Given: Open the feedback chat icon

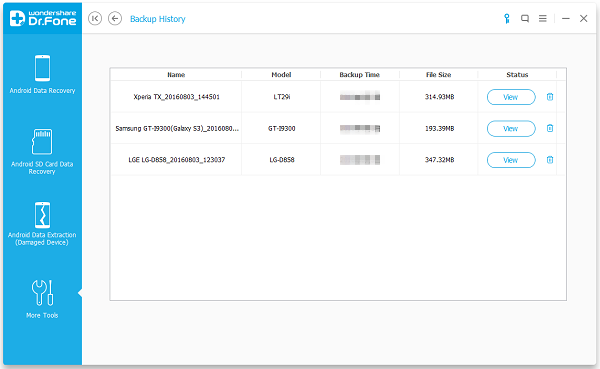Looking at the screenshot, I should point(525,18).
